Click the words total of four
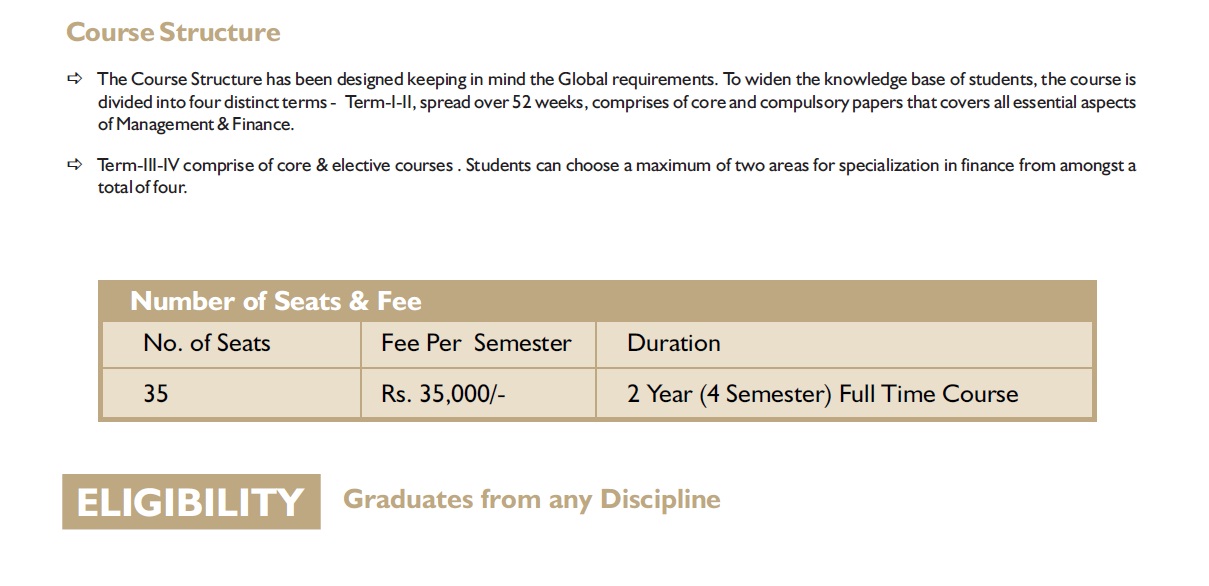The width and height of the screenshot is (1209, 586). coord(142,188)
